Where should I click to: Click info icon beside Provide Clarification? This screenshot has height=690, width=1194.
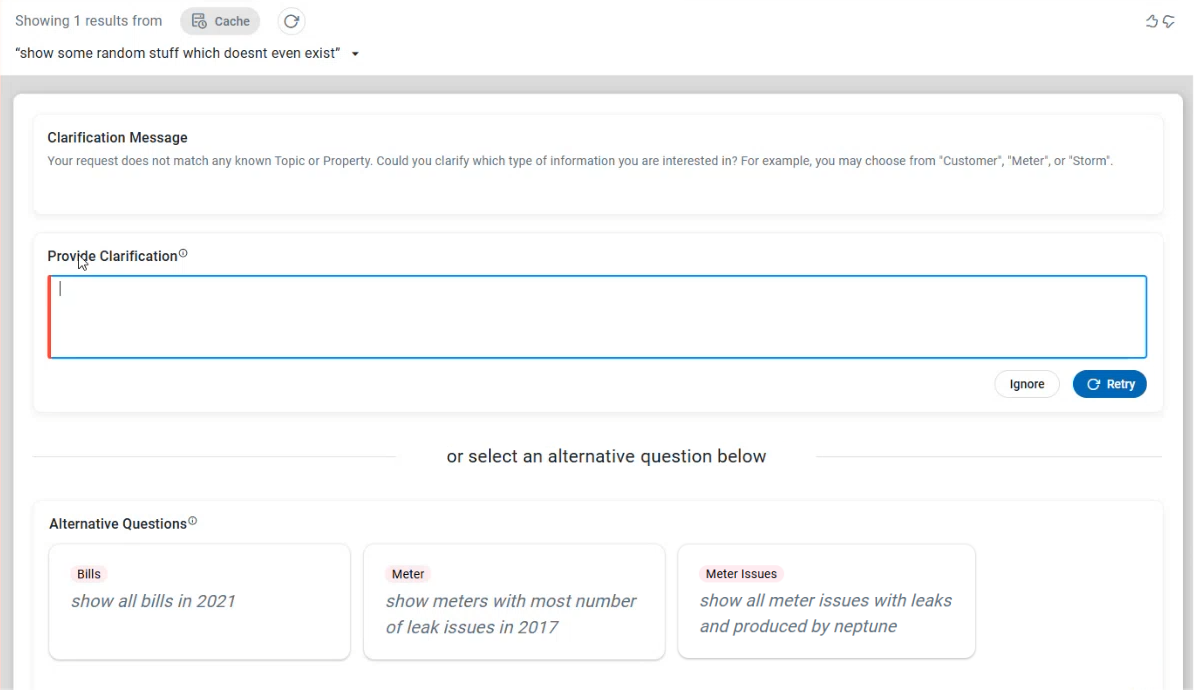point(183,254)
